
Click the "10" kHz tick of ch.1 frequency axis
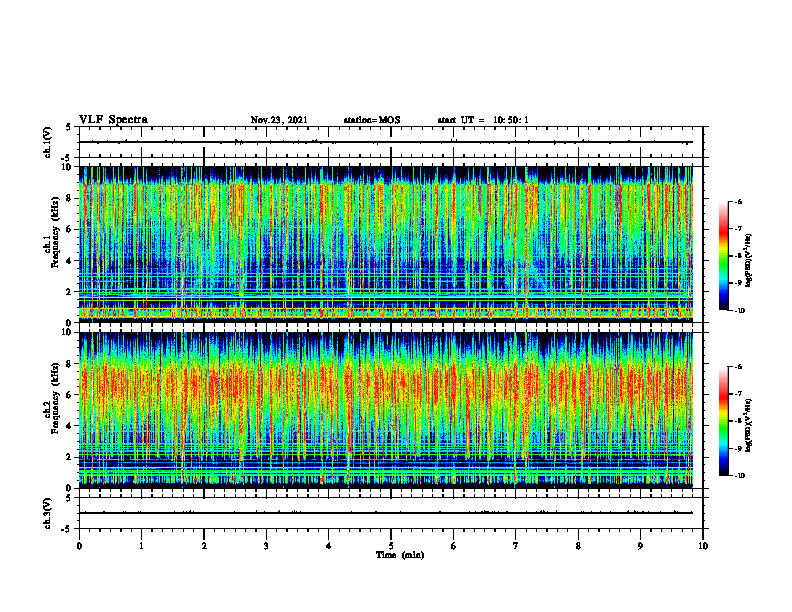[x=68, y=167]
